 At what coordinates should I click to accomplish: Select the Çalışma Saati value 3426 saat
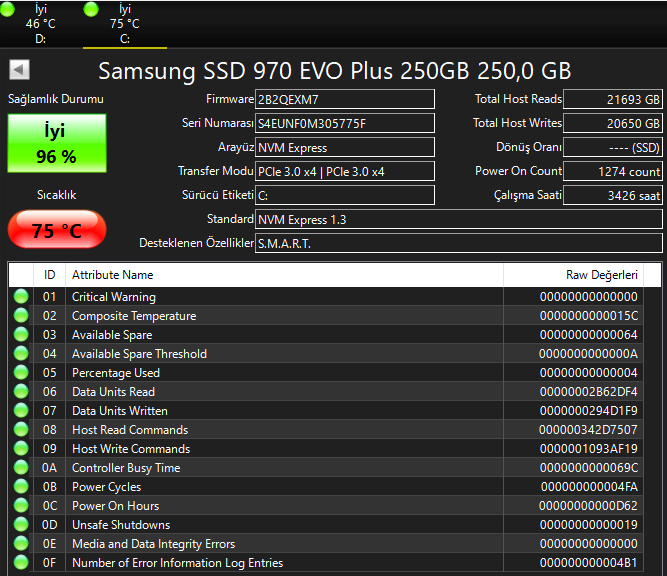[613, 195]
